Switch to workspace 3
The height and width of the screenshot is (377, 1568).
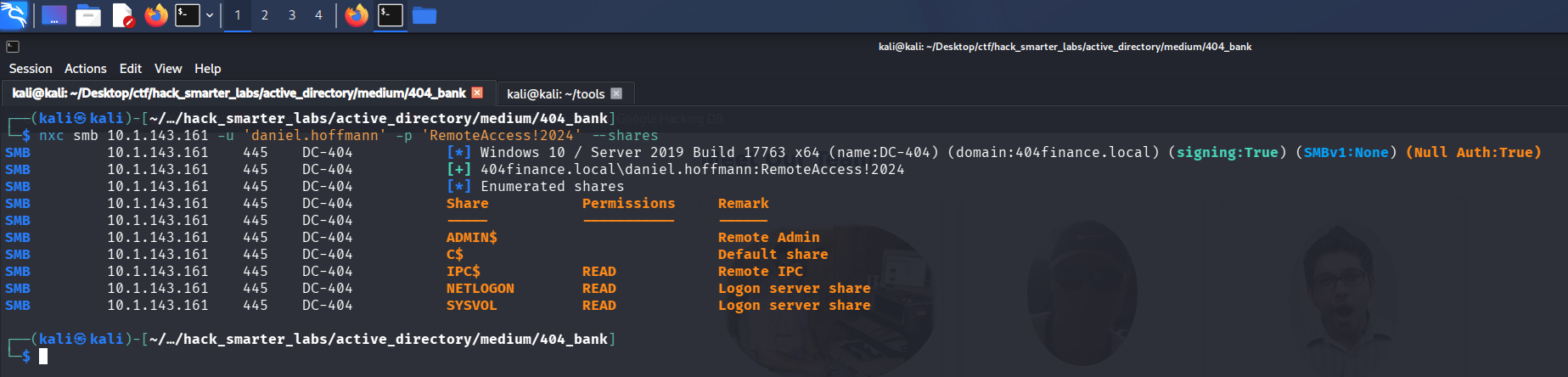point(292,15)
